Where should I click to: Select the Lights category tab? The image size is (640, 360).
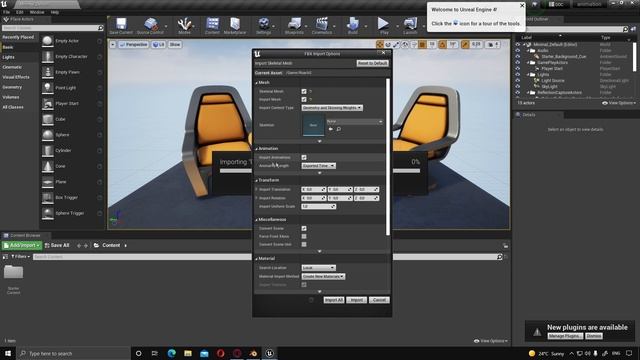point(20,57)
